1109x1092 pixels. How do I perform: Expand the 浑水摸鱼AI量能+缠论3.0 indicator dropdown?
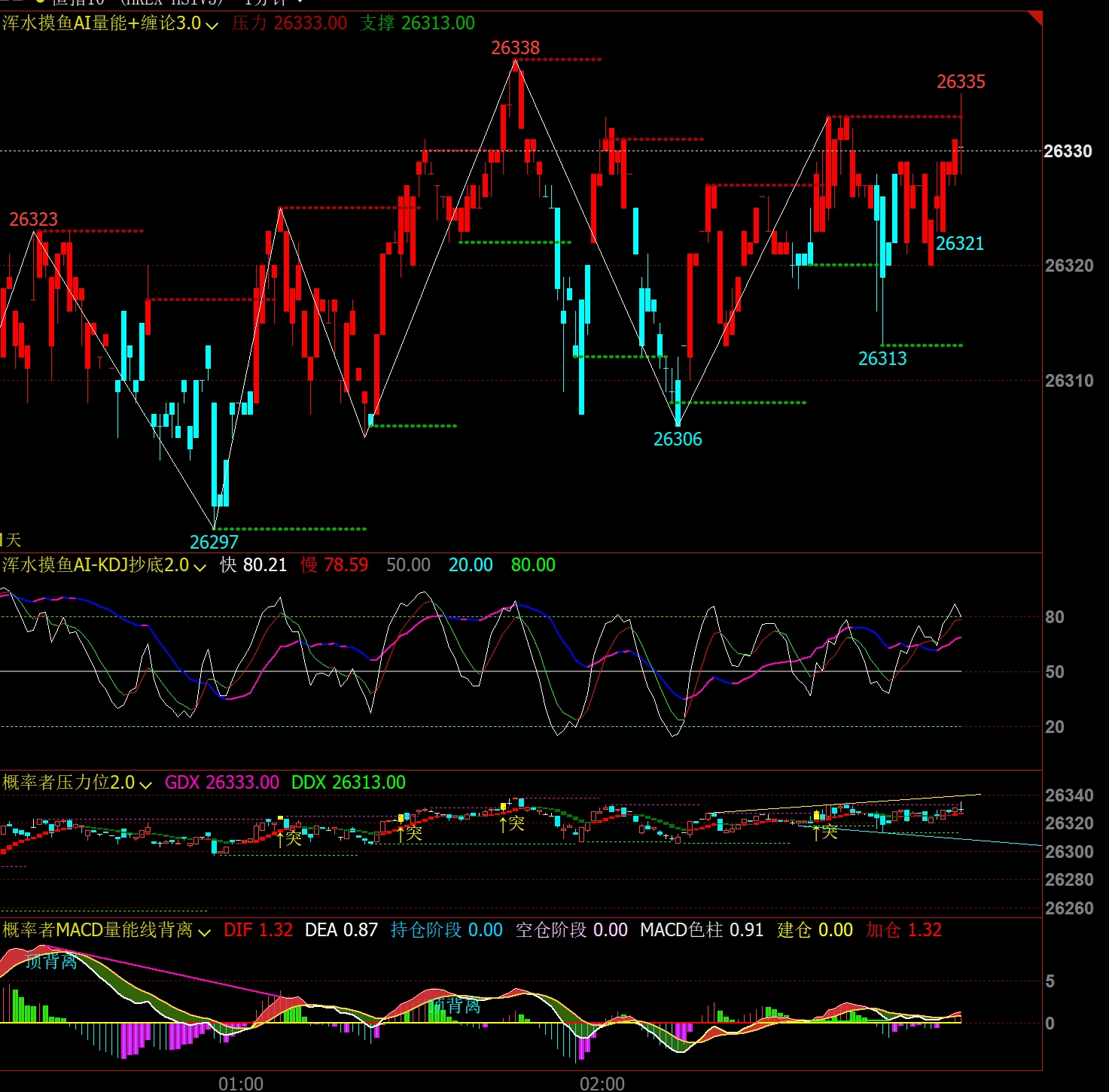pyautogui.click(x=212, y=25)
